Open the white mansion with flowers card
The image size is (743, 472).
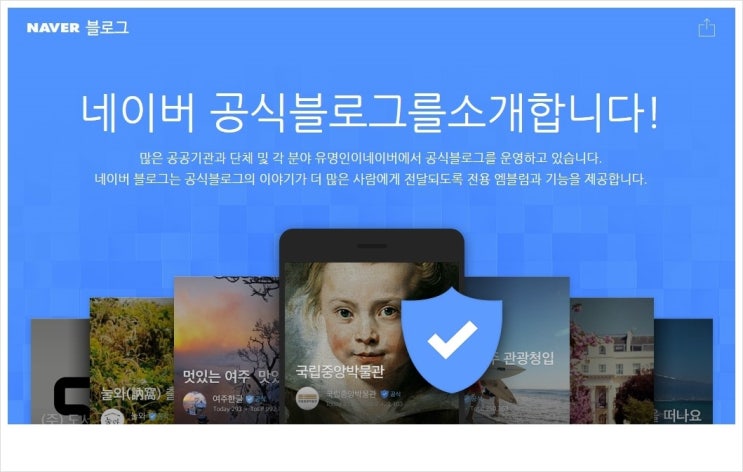tap(612, 361)
